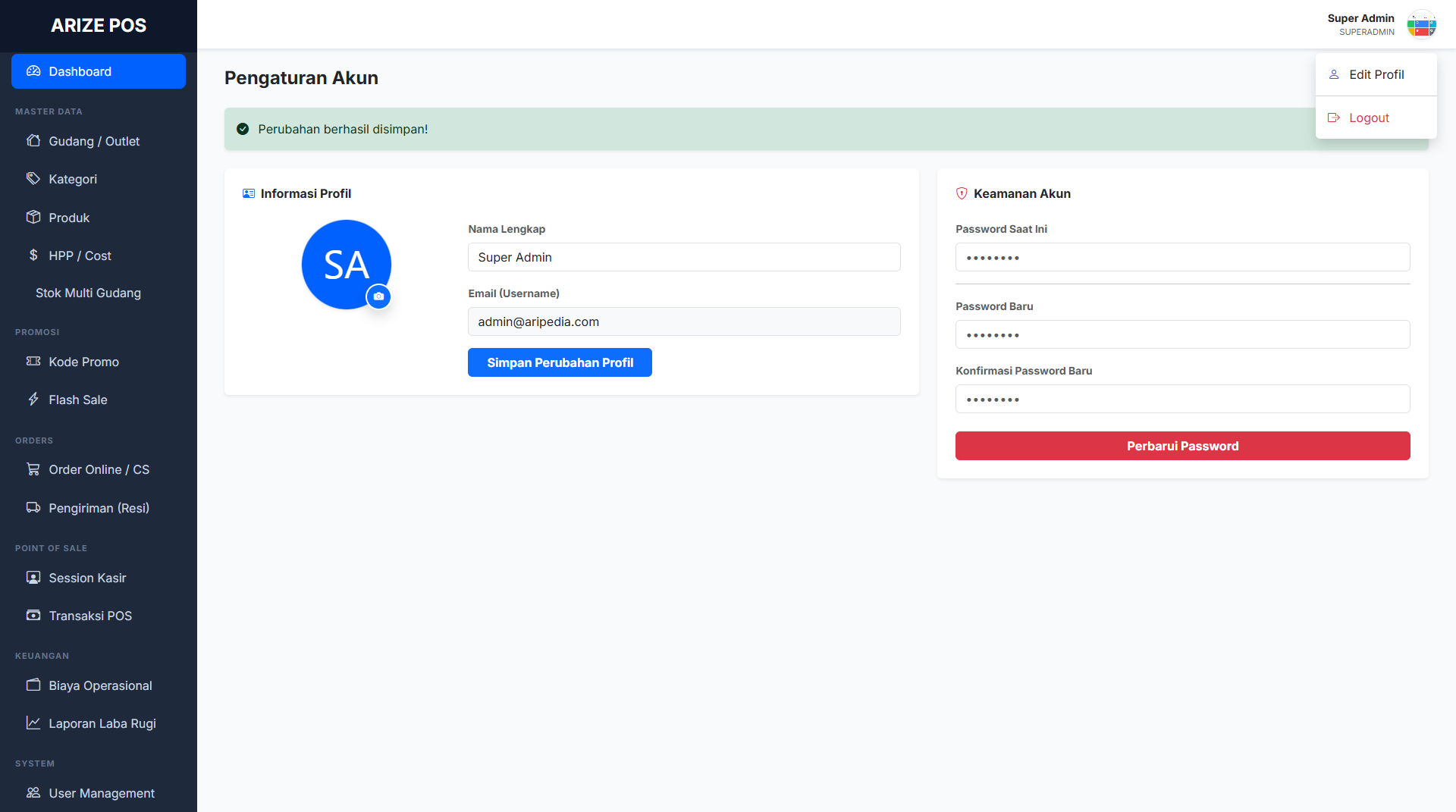The image size is (1456, 812).
Task: Open the Super Admin avatar menu
Action: point(1420,24)
